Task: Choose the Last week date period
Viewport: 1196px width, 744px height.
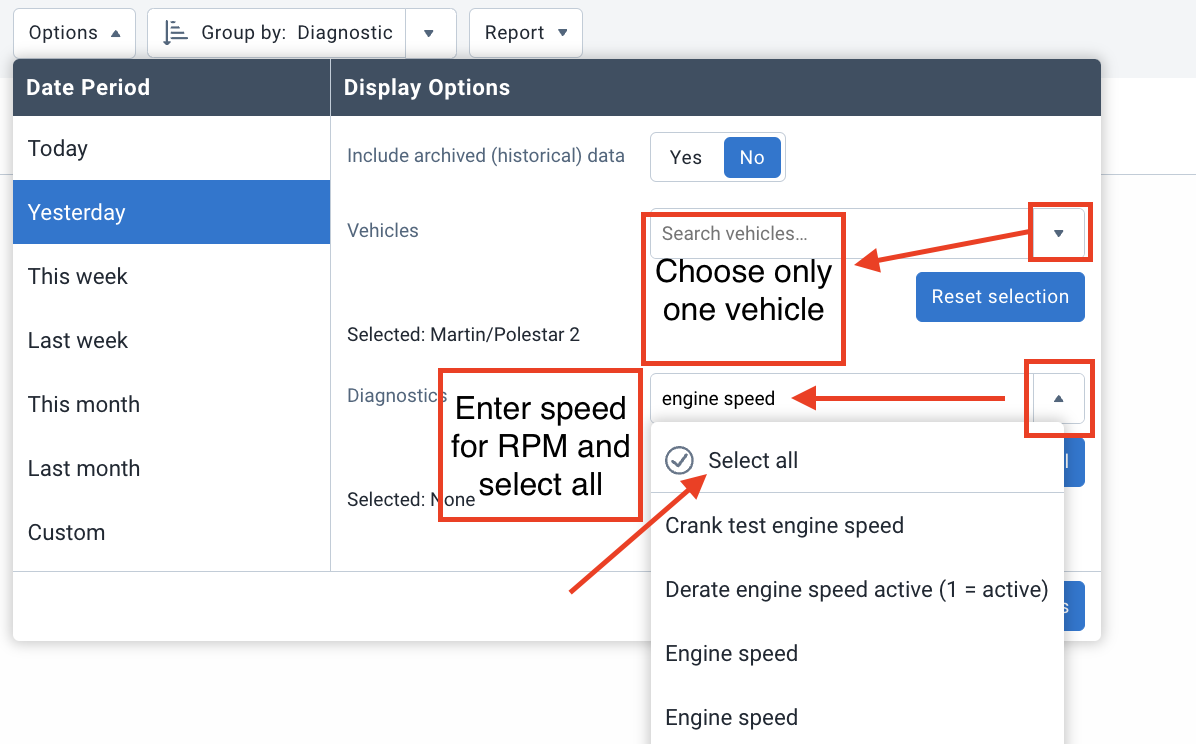Action: (x=172, y=340)
